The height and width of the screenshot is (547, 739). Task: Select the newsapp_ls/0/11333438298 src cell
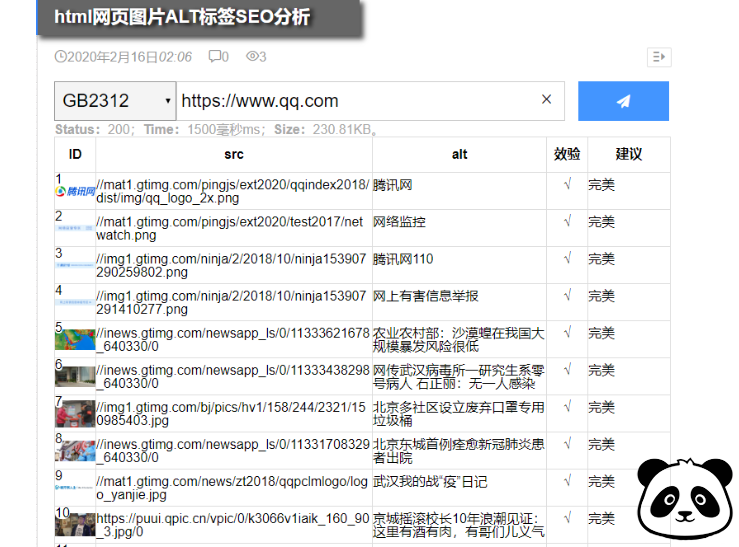pyautogui.click(x=233, y=377)
